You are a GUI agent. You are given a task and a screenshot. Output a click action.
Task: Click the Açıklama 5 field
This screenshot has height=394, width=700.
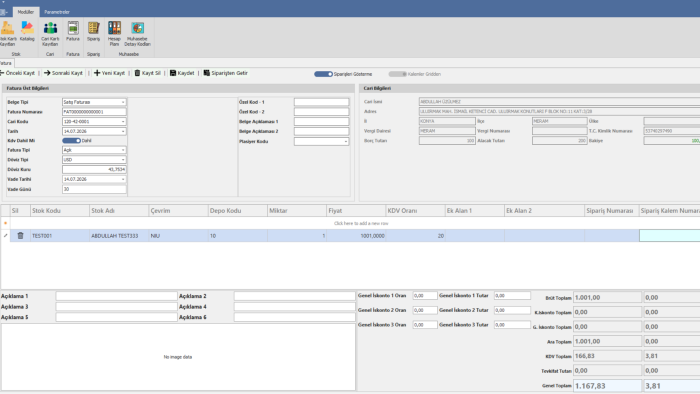(117, 317)
